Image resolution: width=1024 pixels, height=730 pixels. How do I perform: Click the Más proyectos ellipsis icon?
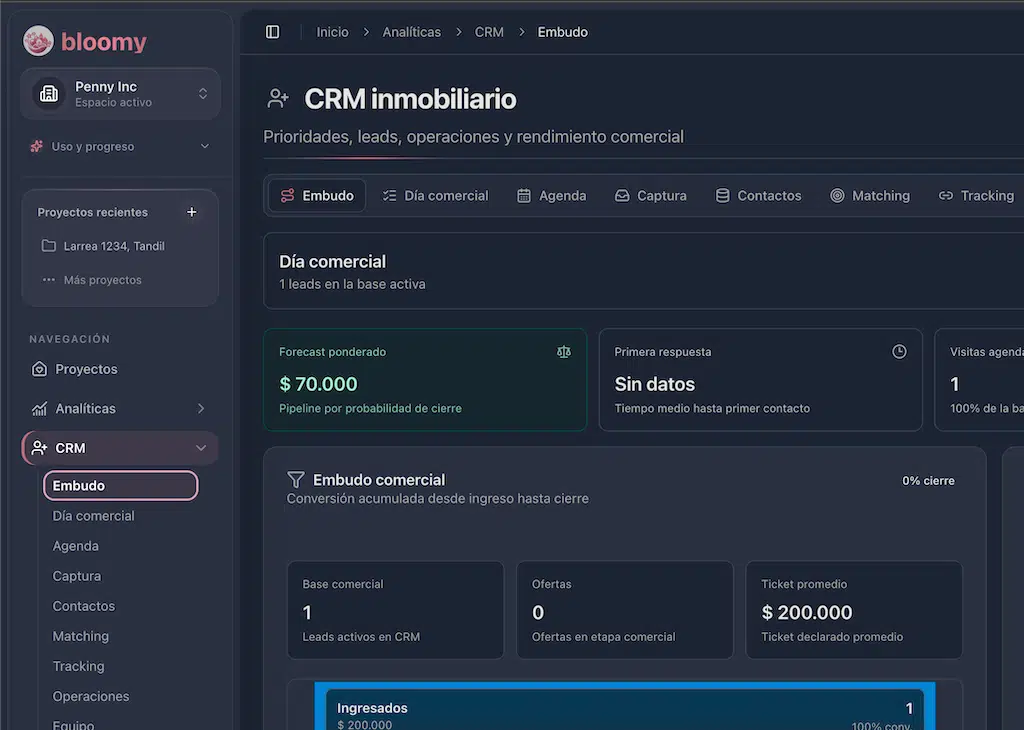48,279
